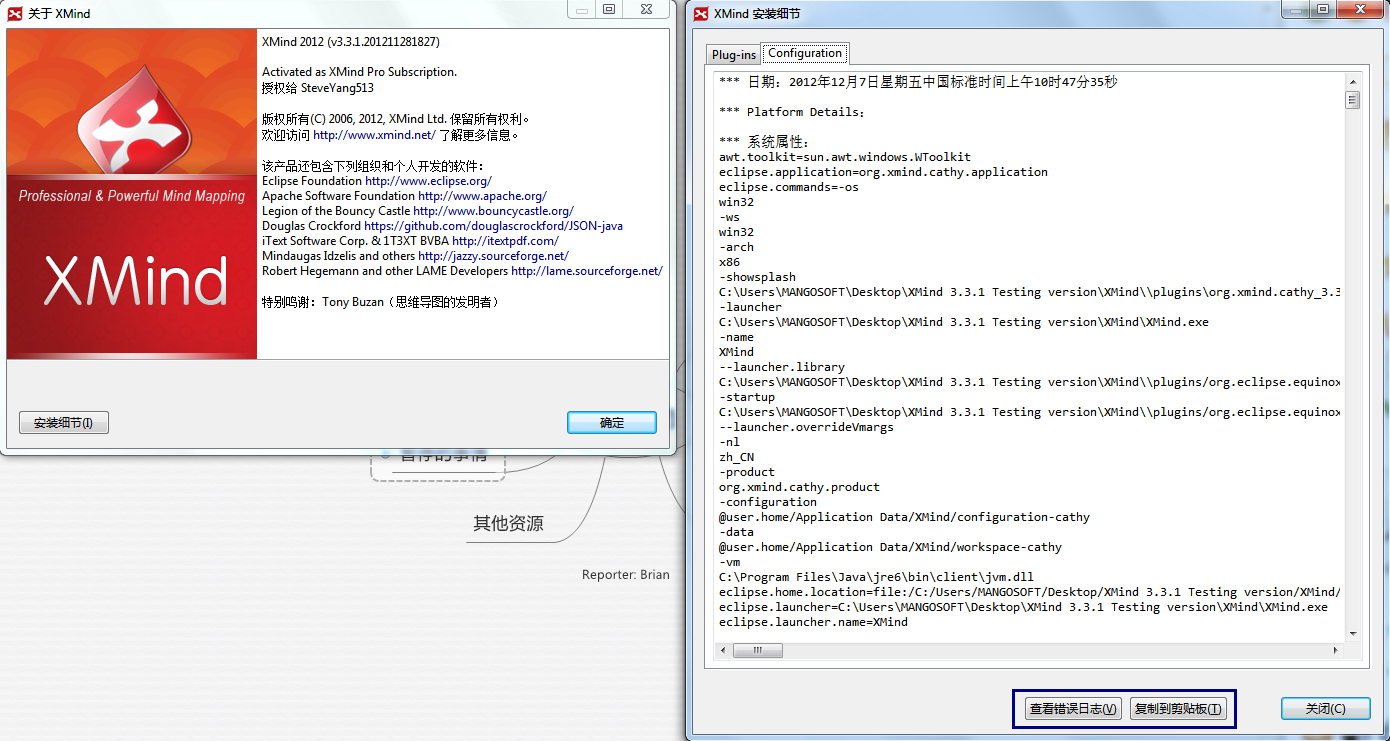Click the 'Reporter: Brian' label in mind map
1390x741 pixels.
pyautogui.click(x=626, y=575)
